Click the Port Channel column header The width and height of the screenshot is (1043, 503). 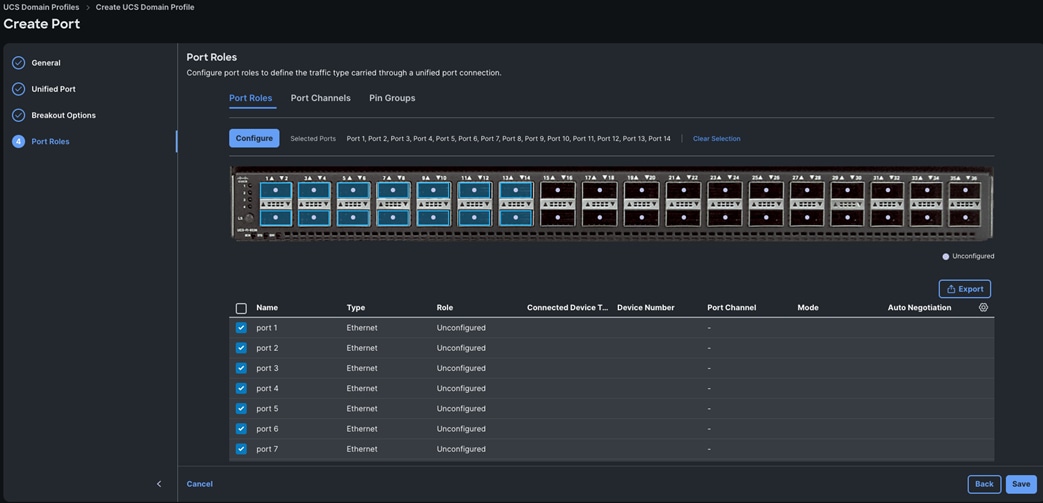click(x=732, y=307)
